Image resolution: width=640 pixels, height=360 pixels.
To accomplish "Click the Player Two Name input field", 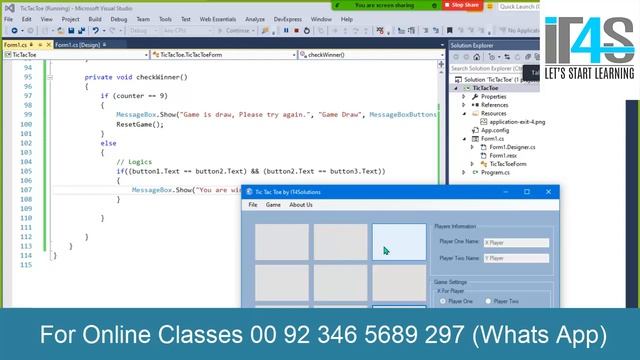I will [x=516, y=258].
